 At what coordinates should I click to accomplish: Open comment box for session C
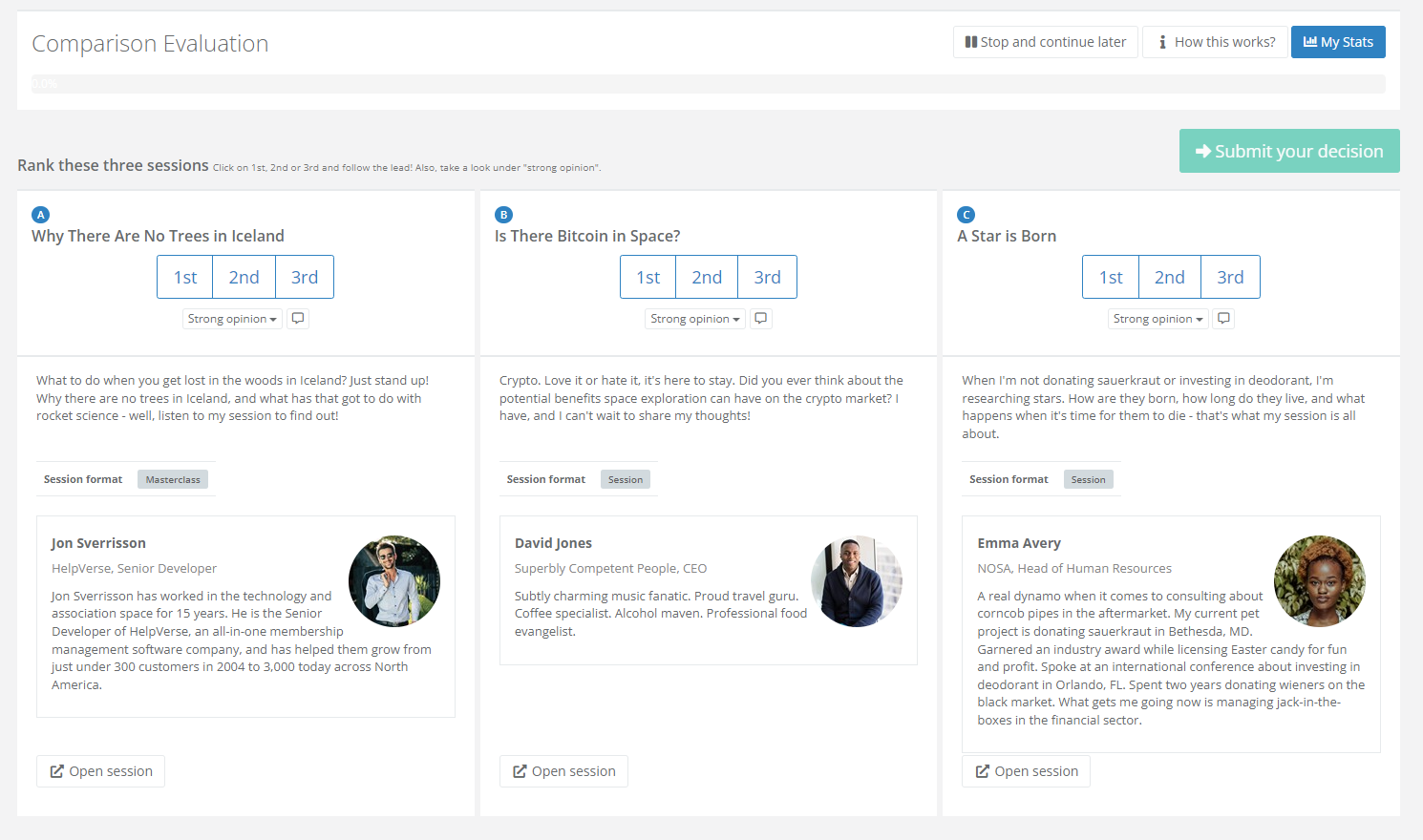[1223, 319]
